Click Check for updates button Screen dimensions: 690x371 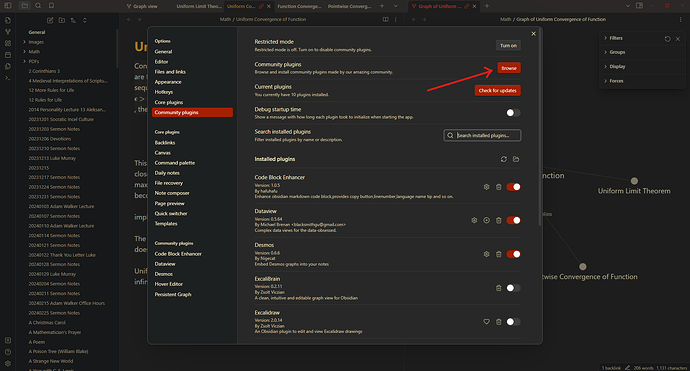click(x=497, y=90)
